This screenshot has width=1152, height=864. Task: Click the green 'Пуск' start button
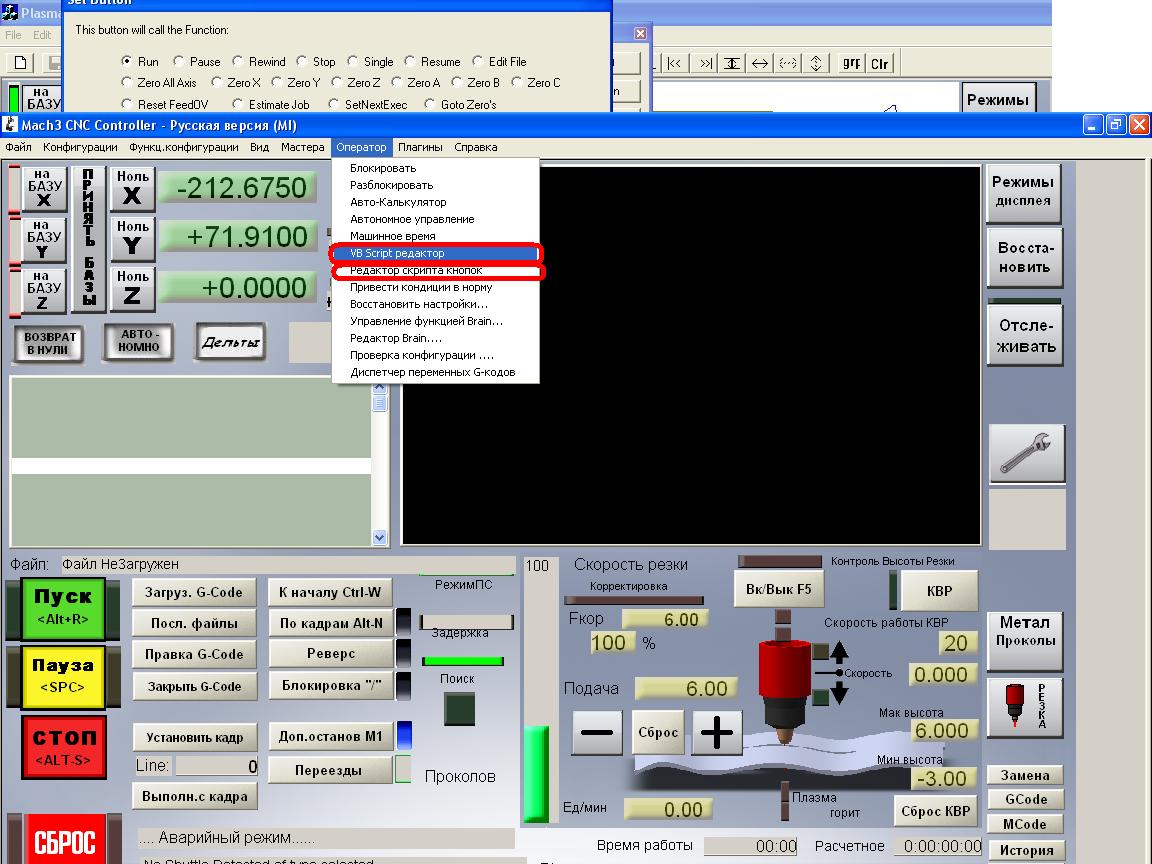pyautogui.click(x=63, y=608)
